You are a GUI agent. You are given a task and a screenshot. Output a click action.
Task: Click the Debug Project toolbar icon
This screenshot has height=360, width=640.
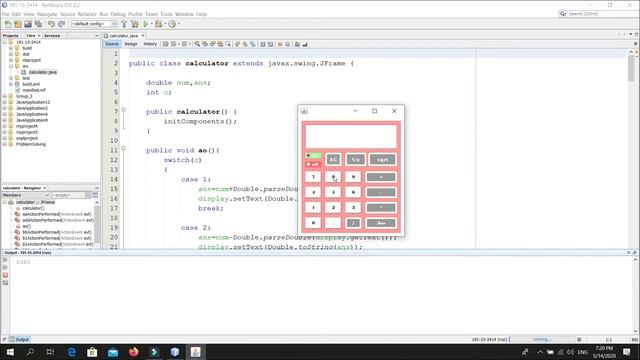point(159,24)
